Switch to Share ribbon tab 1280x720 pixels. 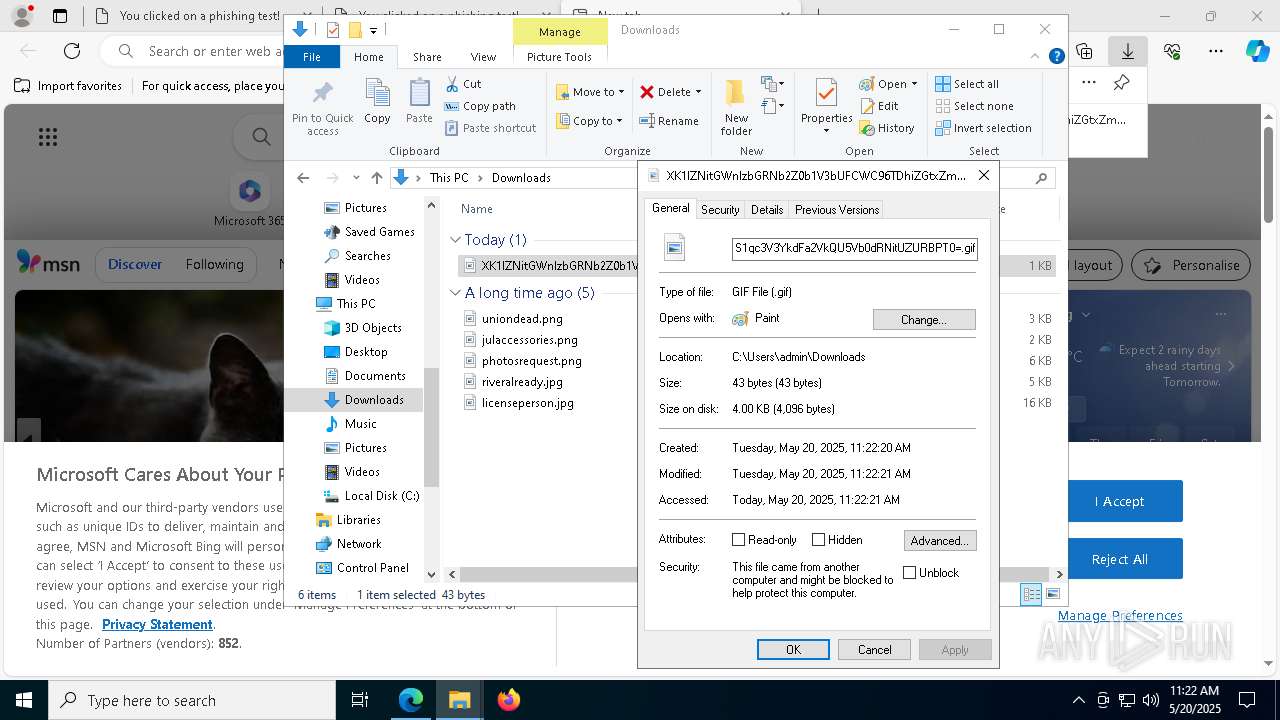click(427, 57)
